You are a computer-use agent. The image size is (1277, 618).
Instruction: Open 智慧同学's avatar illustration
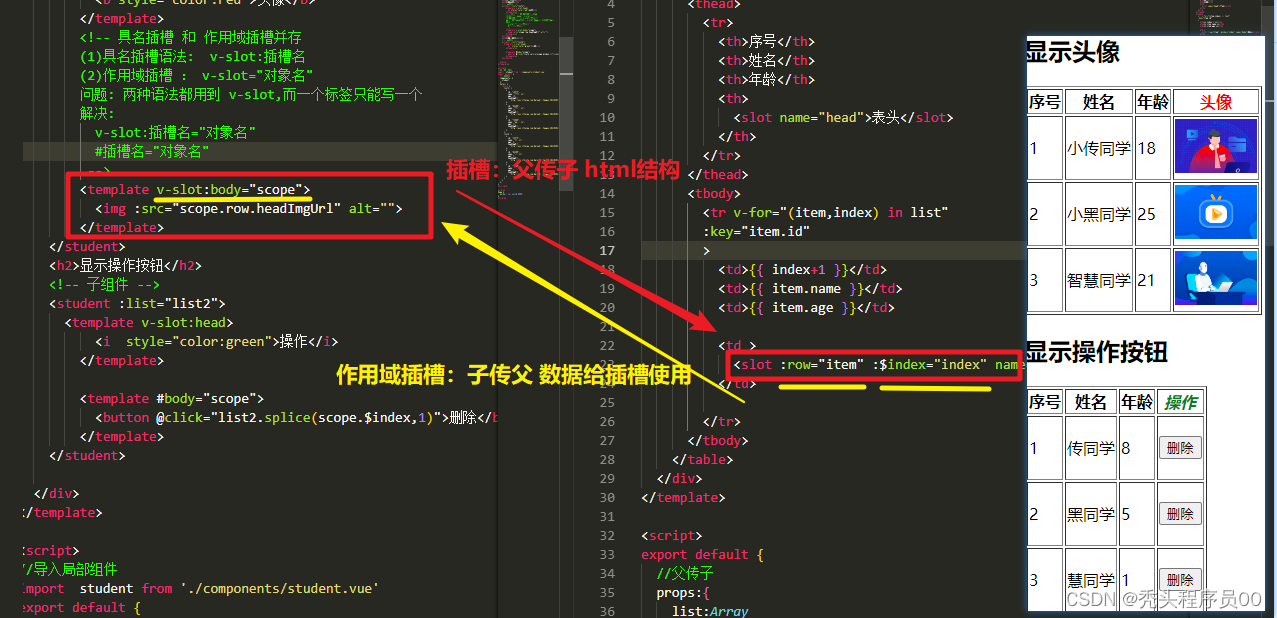tap(1215, 280)
